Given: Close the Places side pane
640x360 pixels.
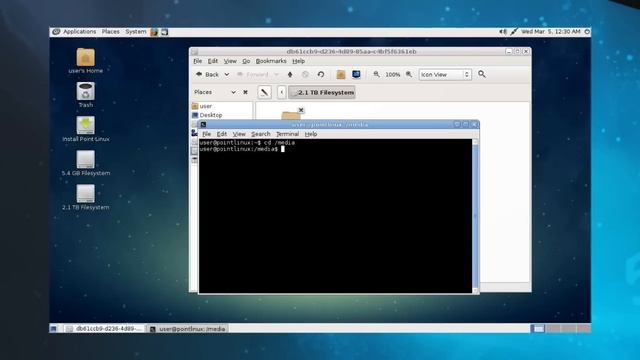Looking at the screenshot, I should 245,92.
